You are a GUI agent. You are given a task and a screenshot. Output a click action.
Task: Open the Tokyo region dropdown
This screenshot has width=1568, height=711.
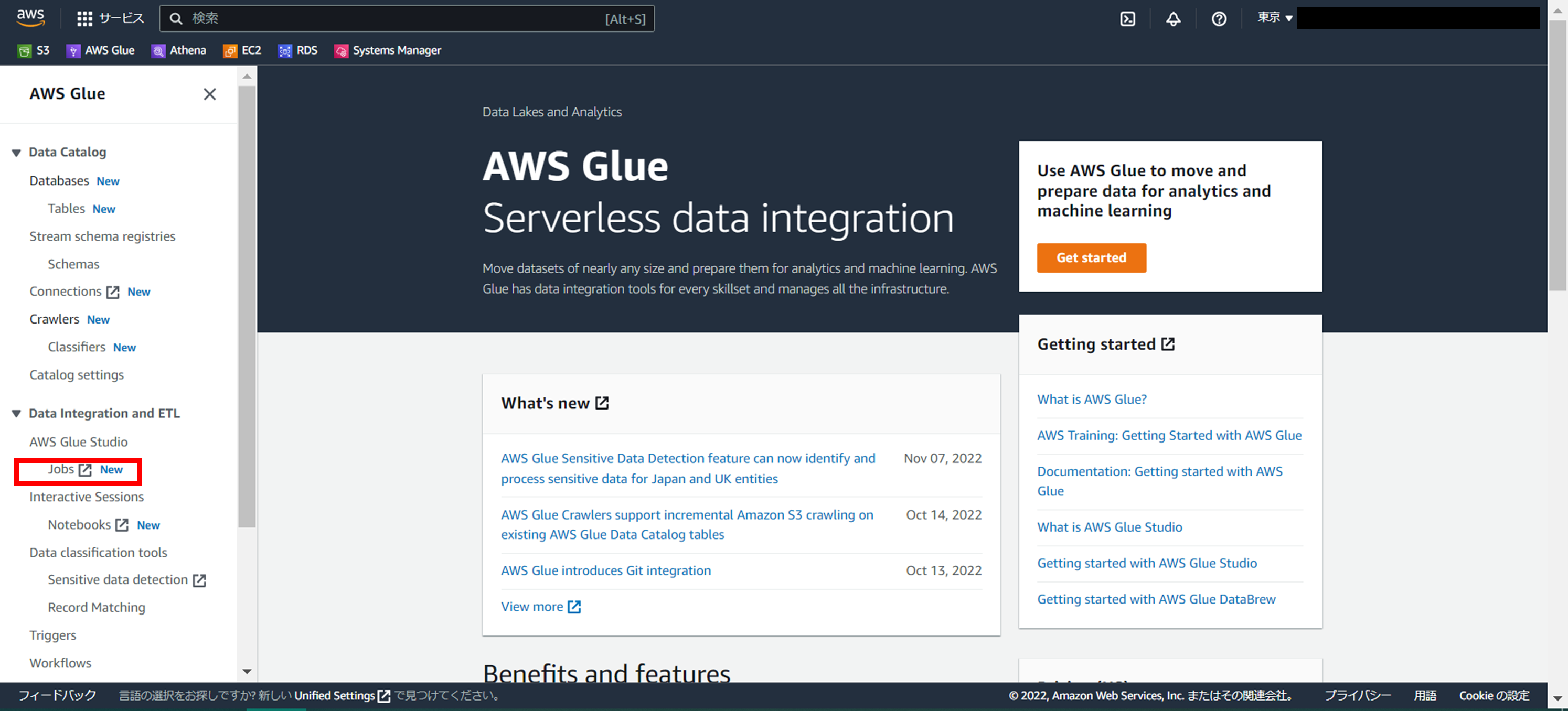pyautogui.click(x=1275, y=18)
